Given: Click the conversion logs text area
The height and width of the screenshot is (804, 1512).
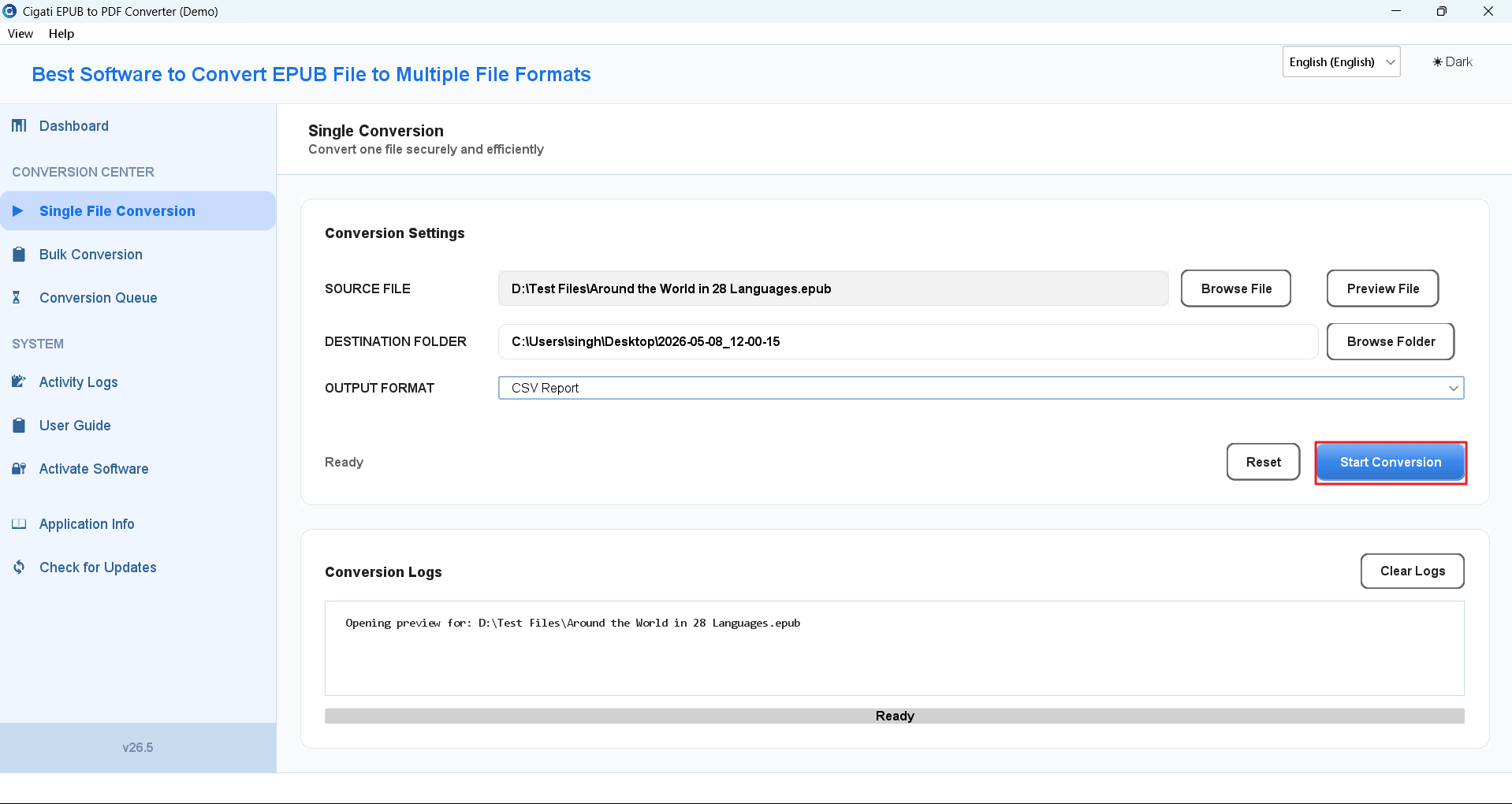Looking at the screenshot, I should pos(895,649).
